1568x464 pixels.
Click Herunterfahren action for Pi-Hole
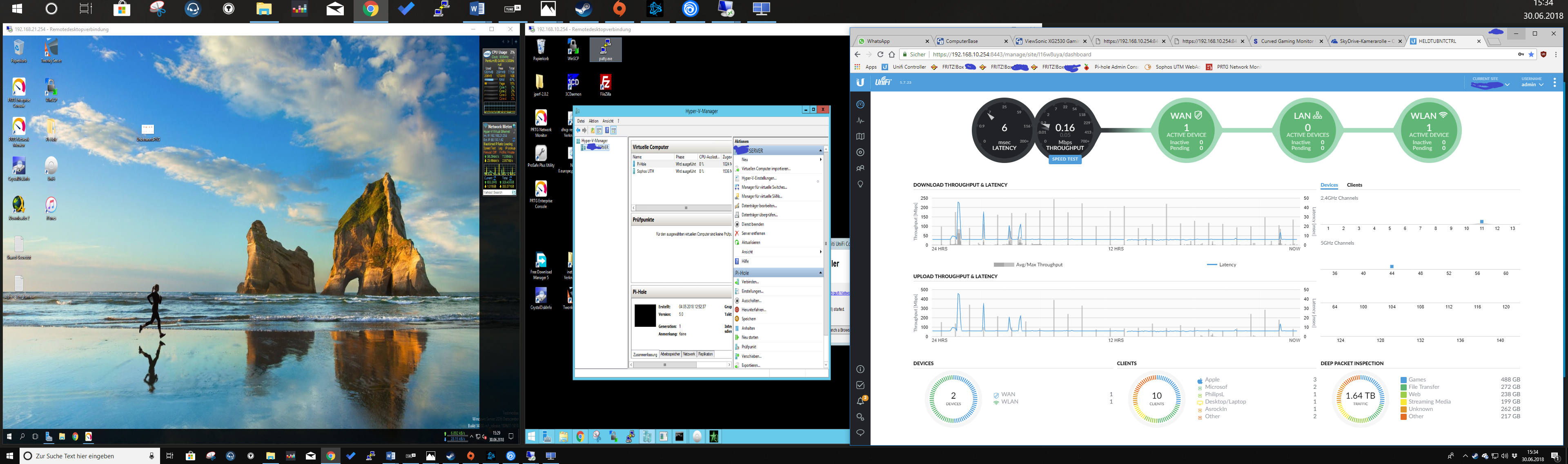coord(753,310)
